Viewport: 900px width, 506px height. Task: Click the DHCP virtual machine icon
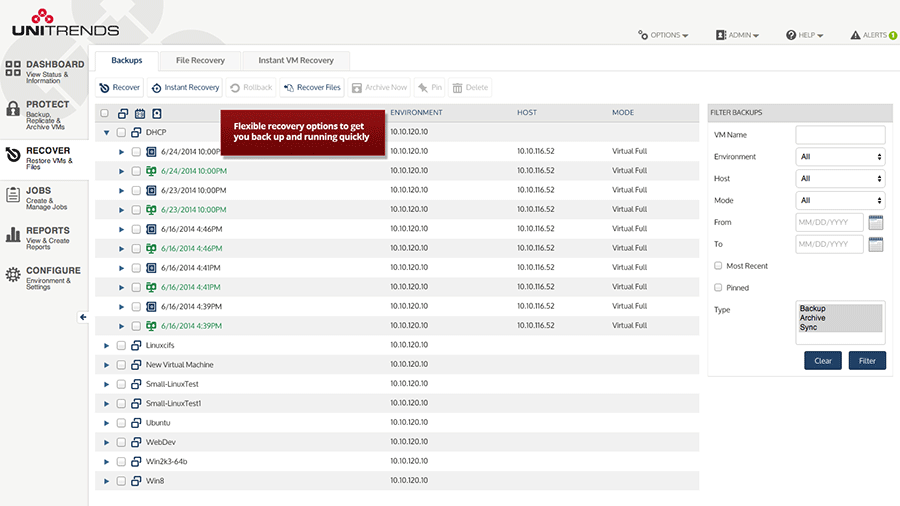[x=136, y=133]
